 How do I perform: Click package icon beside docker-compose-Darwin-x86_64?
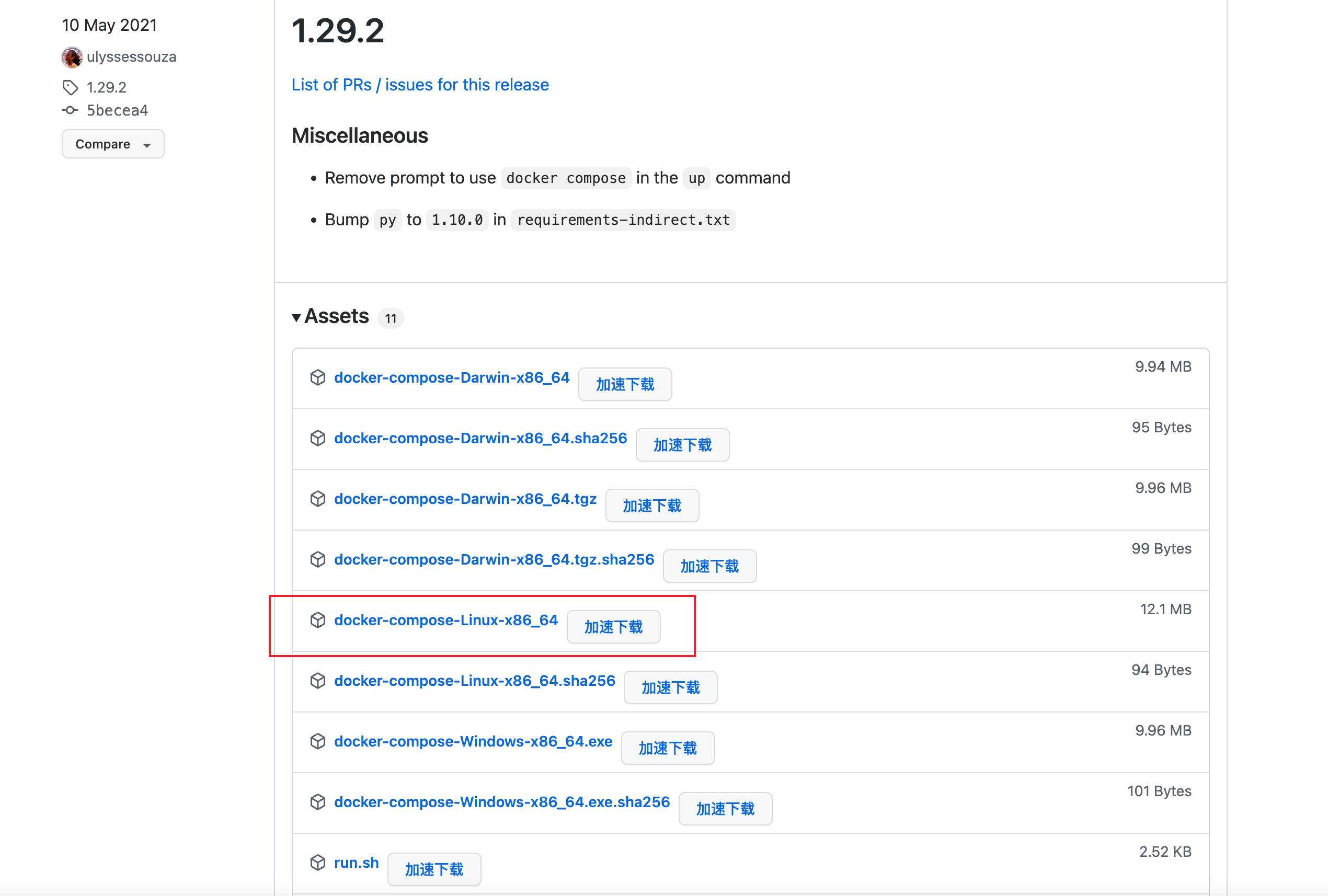click(318, 378)
